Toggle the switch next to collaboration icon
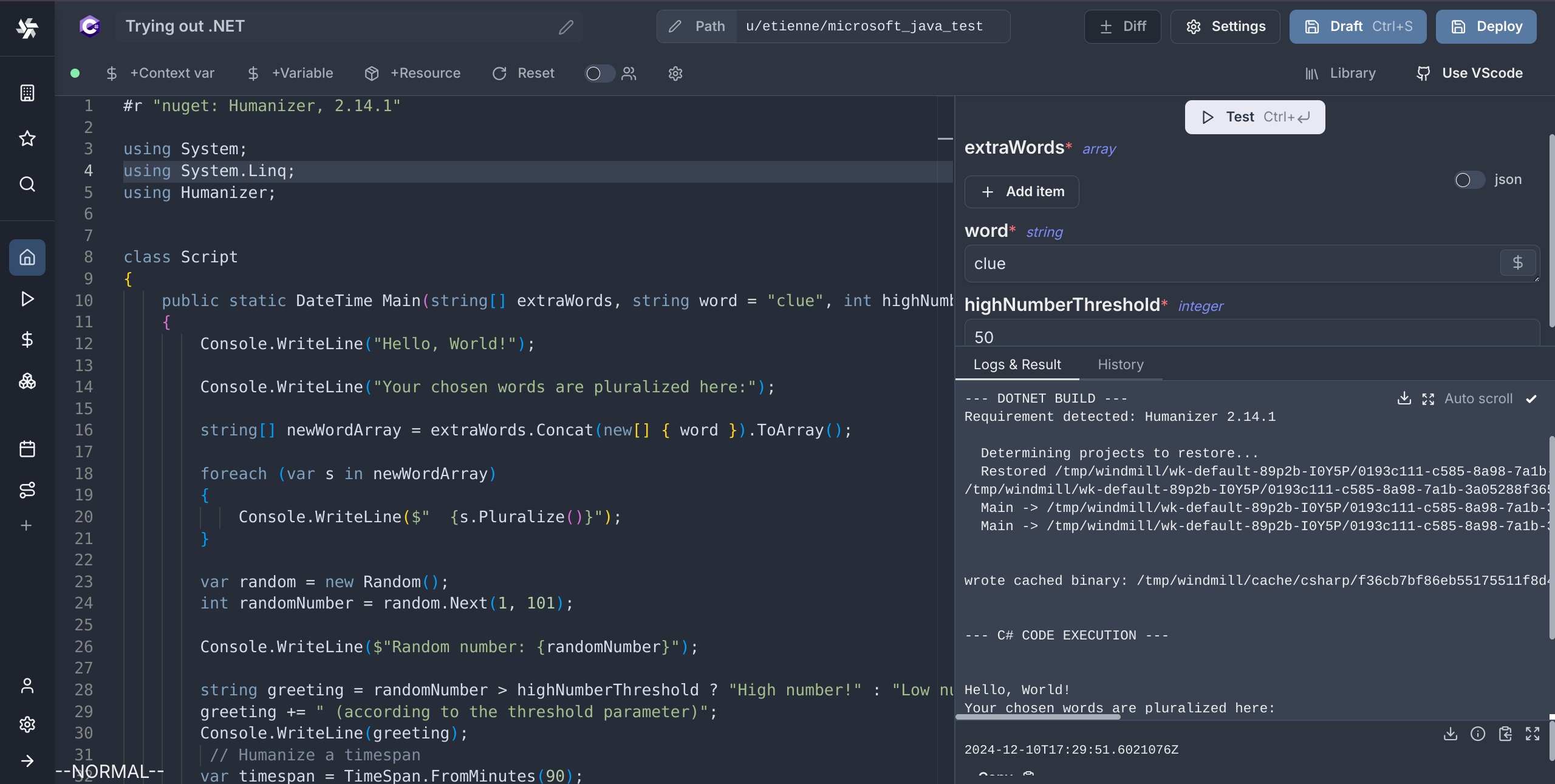 (x=598, y=73)
